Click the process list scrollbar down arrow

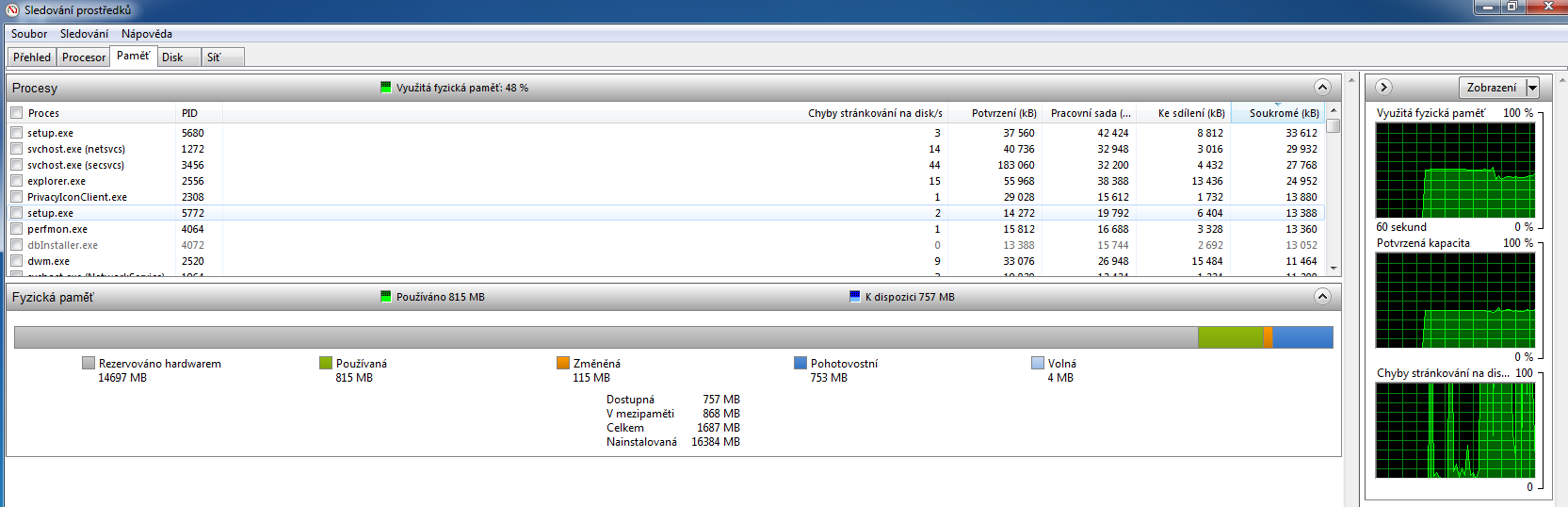click(x=1333, y=269)
